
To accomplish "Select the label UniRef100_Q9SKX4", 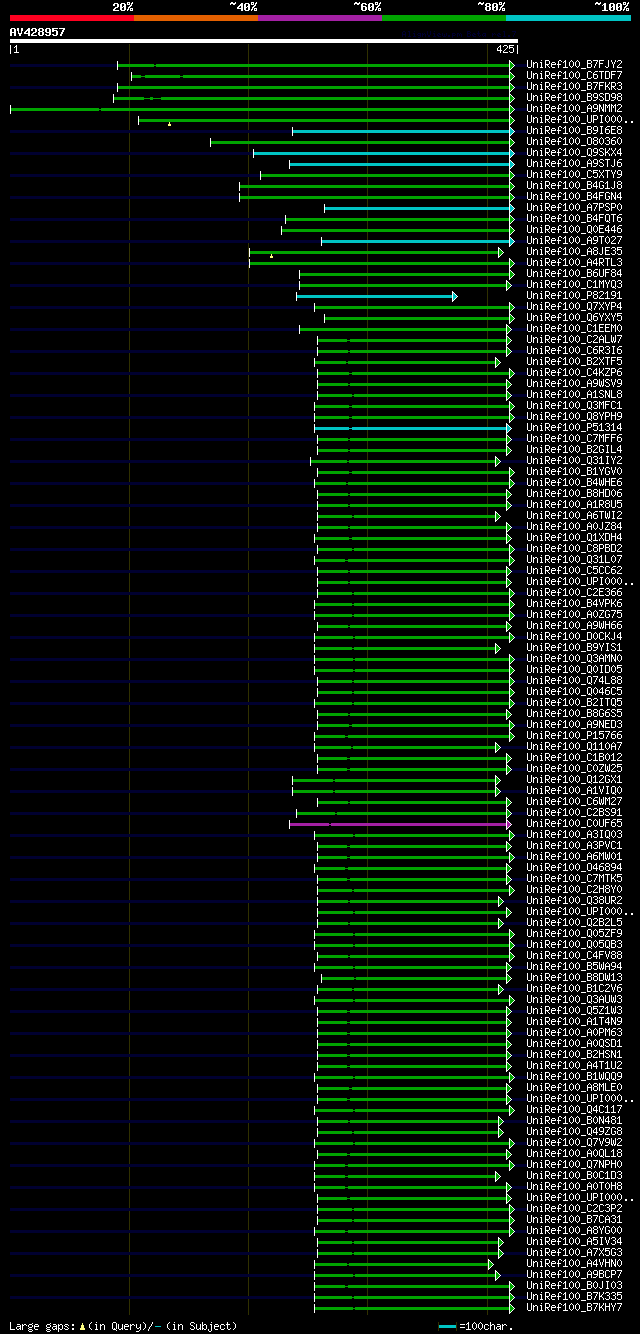I will tap(574, 153).
